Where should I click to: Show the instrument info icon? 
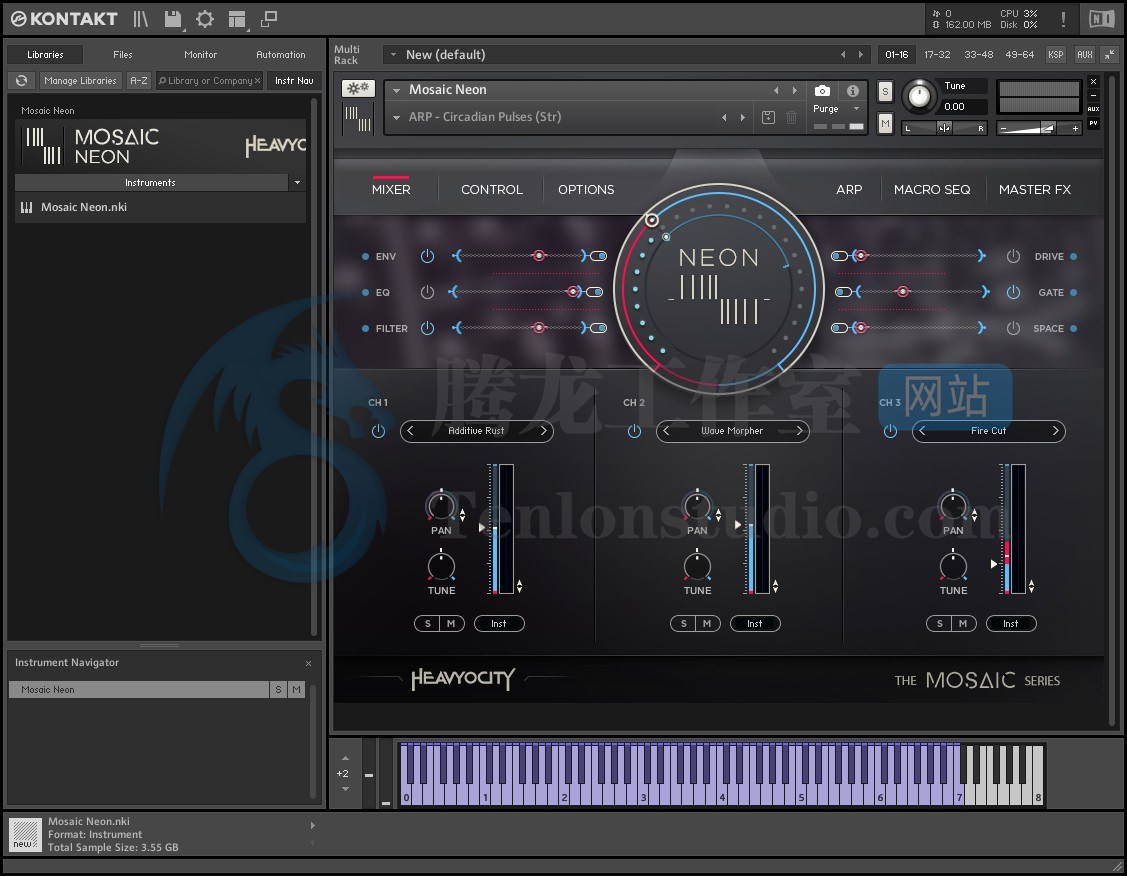tap(852, 91)
